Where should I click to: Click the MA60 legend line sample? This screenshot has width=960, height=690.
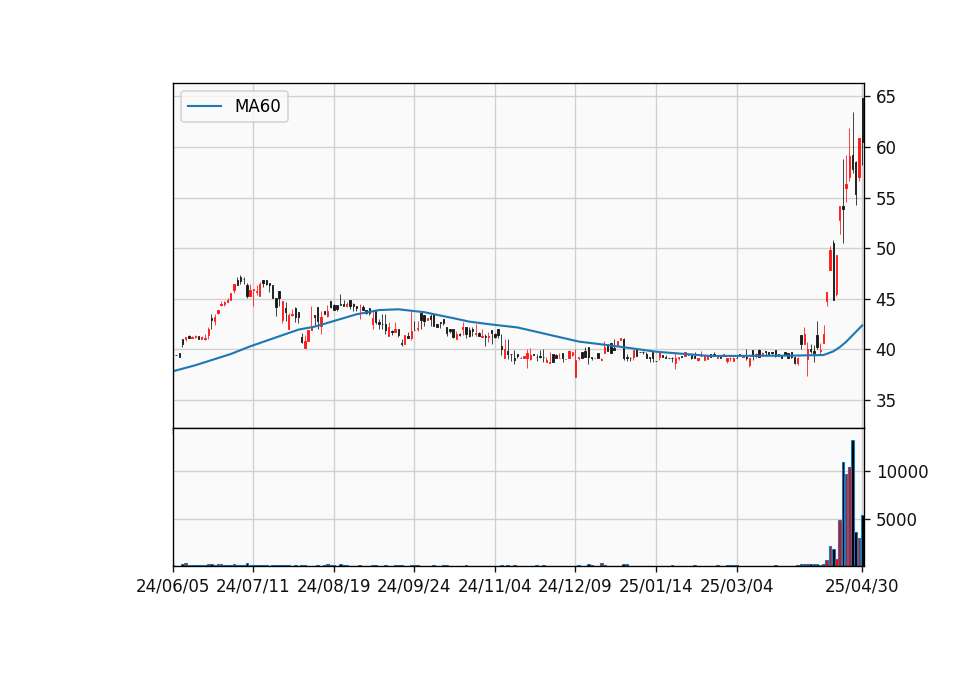click(x=204, y=106)
